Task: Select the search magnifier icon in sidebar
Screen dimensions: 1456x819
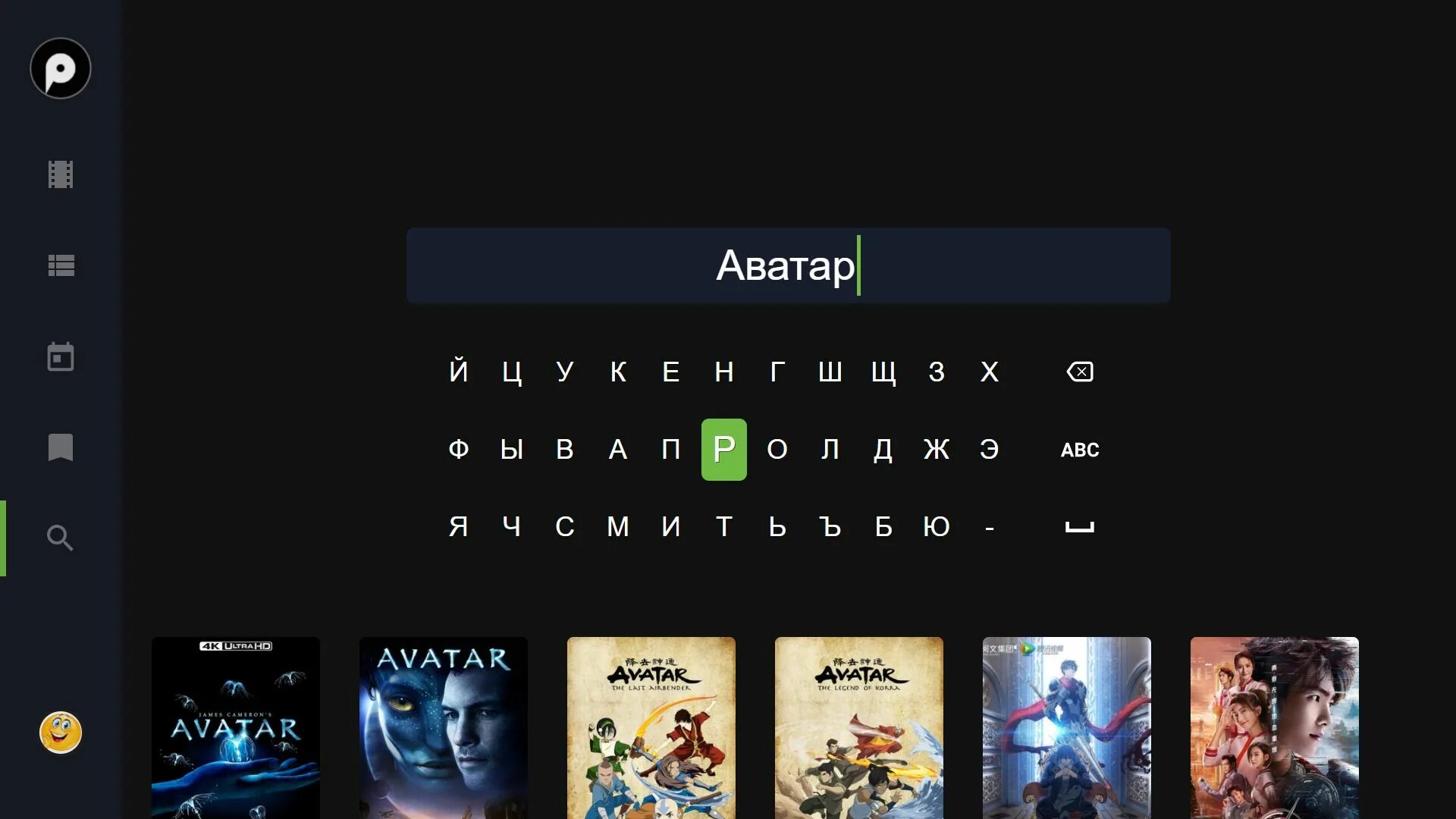Action: tap(61, 538)
